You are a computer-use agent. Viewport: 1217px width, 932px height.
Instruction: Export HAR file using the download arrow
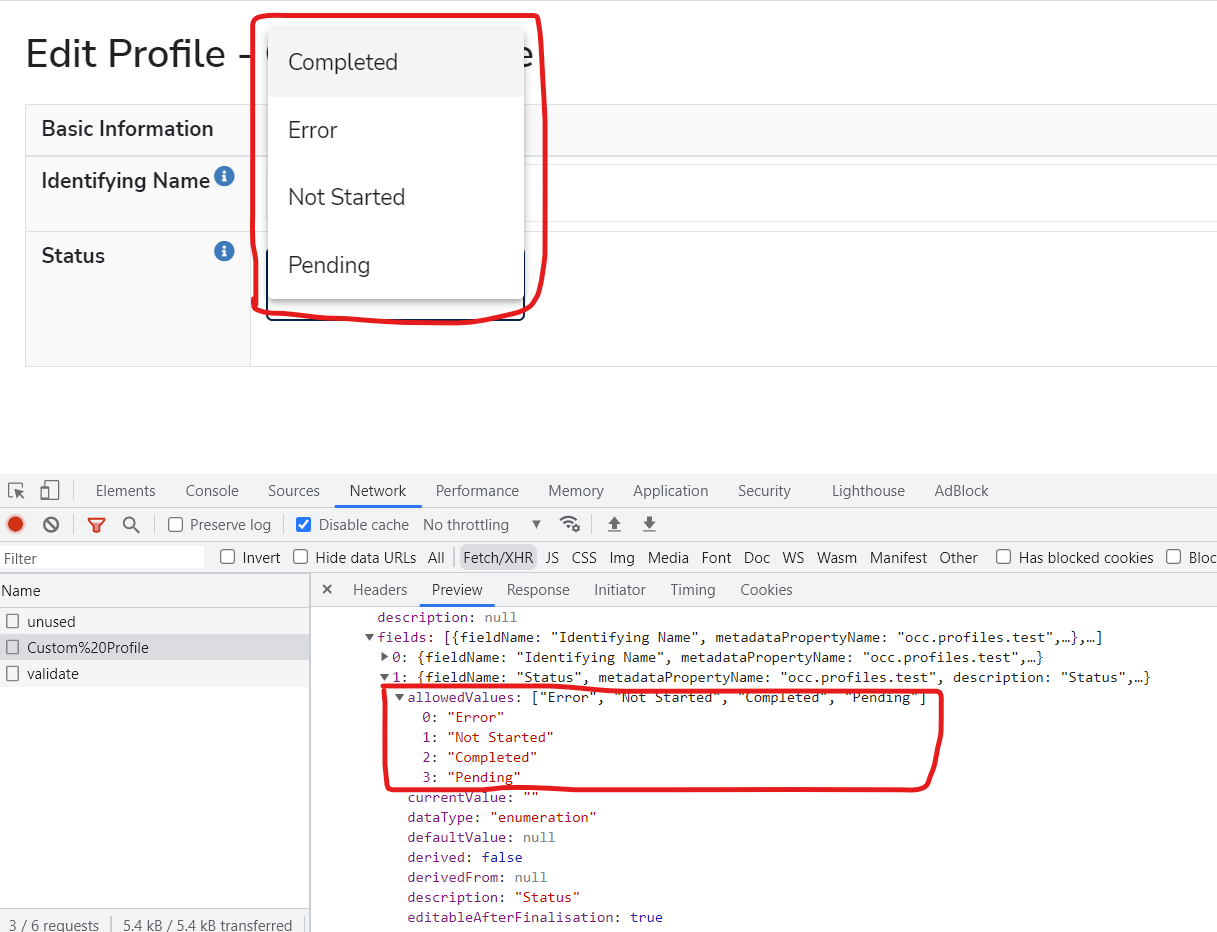tap(648, 523)
